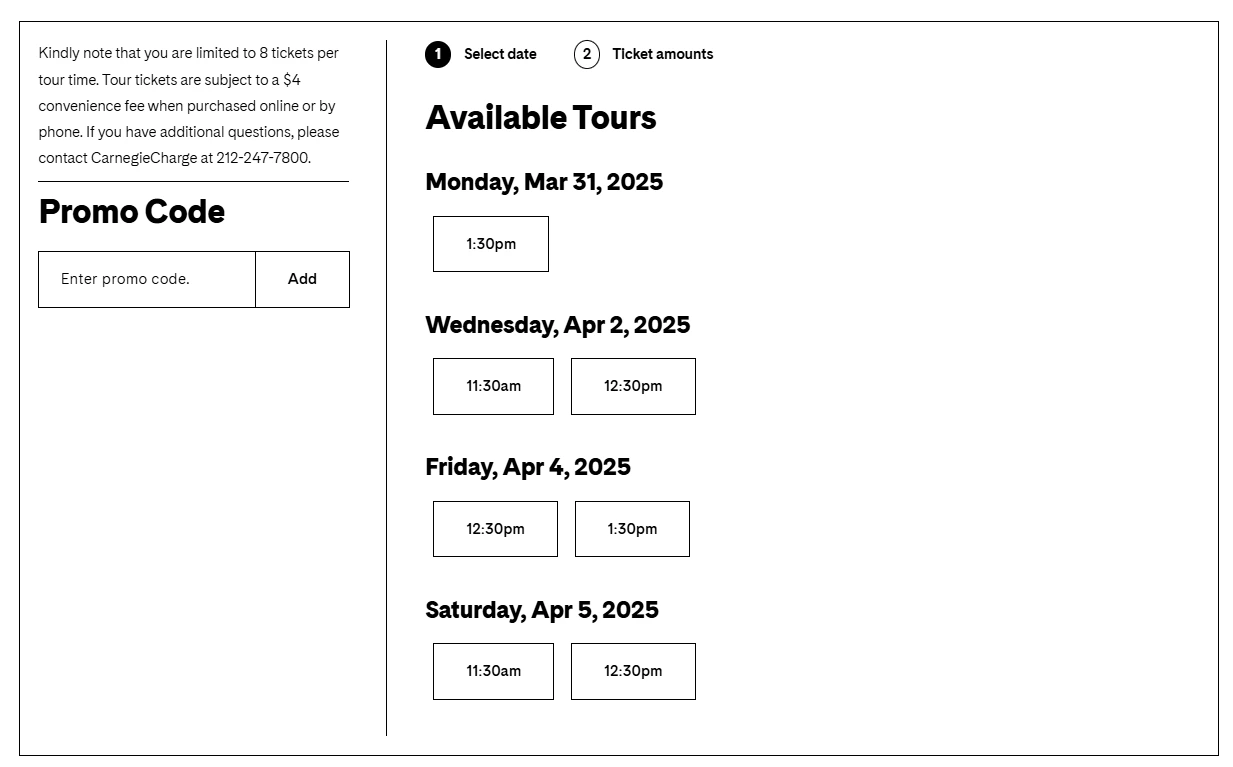The image size is (1233, 767).
Task: Click the Promo Code heading
Action: (x=132, y=212)
